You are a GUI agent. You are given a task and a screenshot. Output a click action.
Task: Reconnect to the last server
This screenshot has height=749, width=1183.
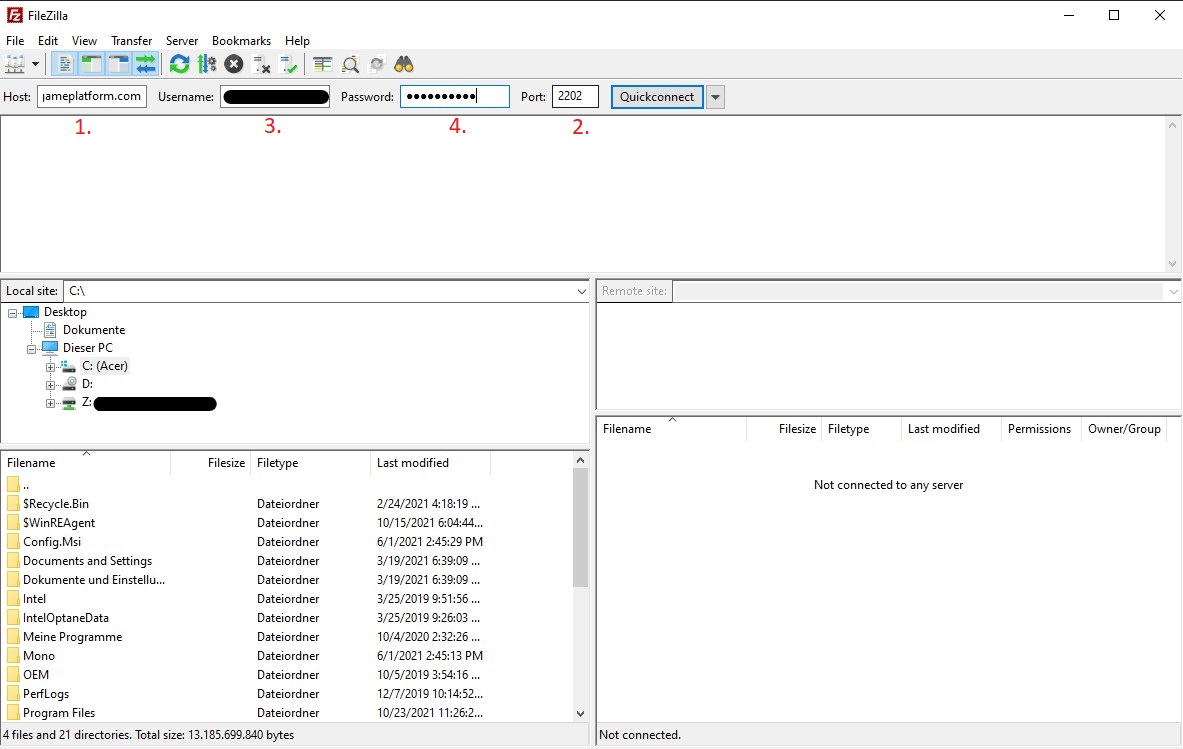coord(288,64)
